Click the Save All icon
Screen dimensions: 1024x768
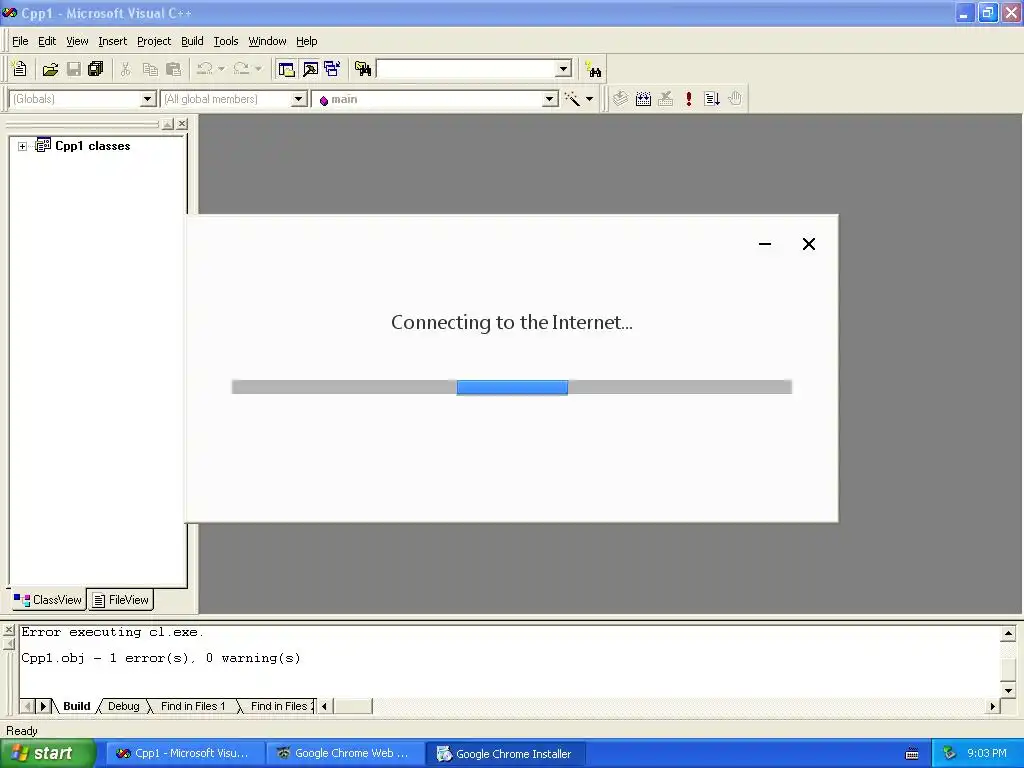point(96,69)
